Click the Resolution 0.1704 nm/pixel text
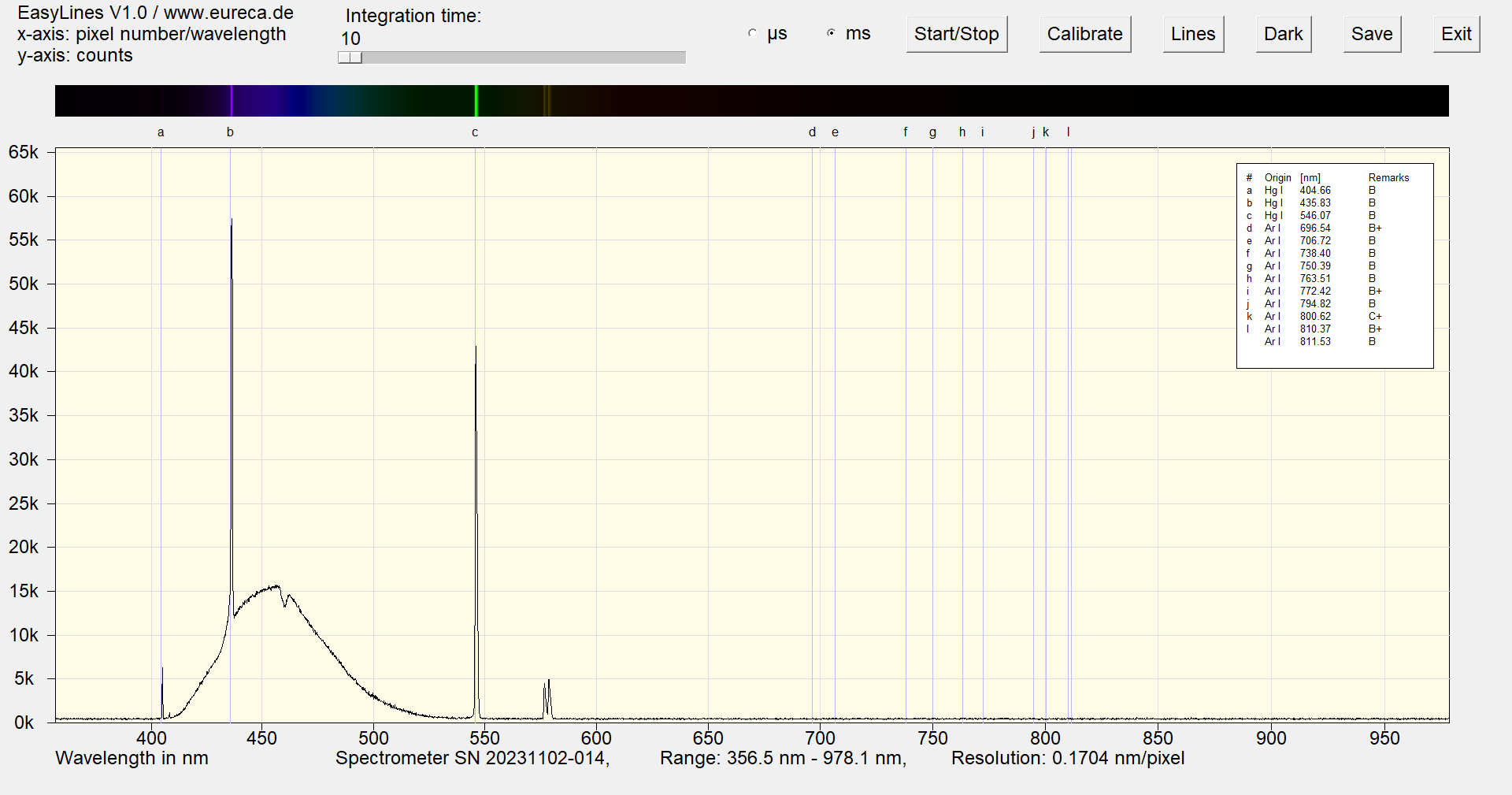 [x=1068, y=759]
